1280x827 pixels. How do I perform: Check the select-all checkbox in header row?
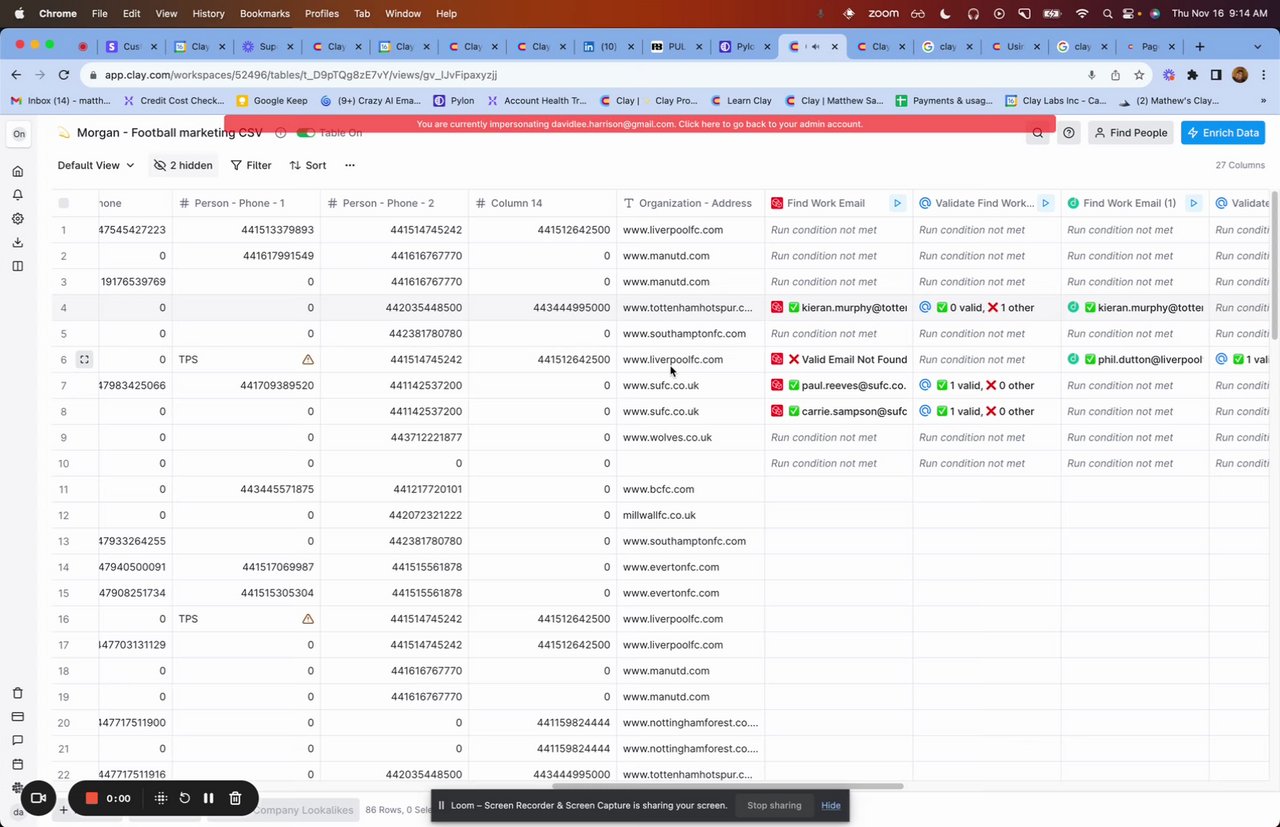coord(64,203)
